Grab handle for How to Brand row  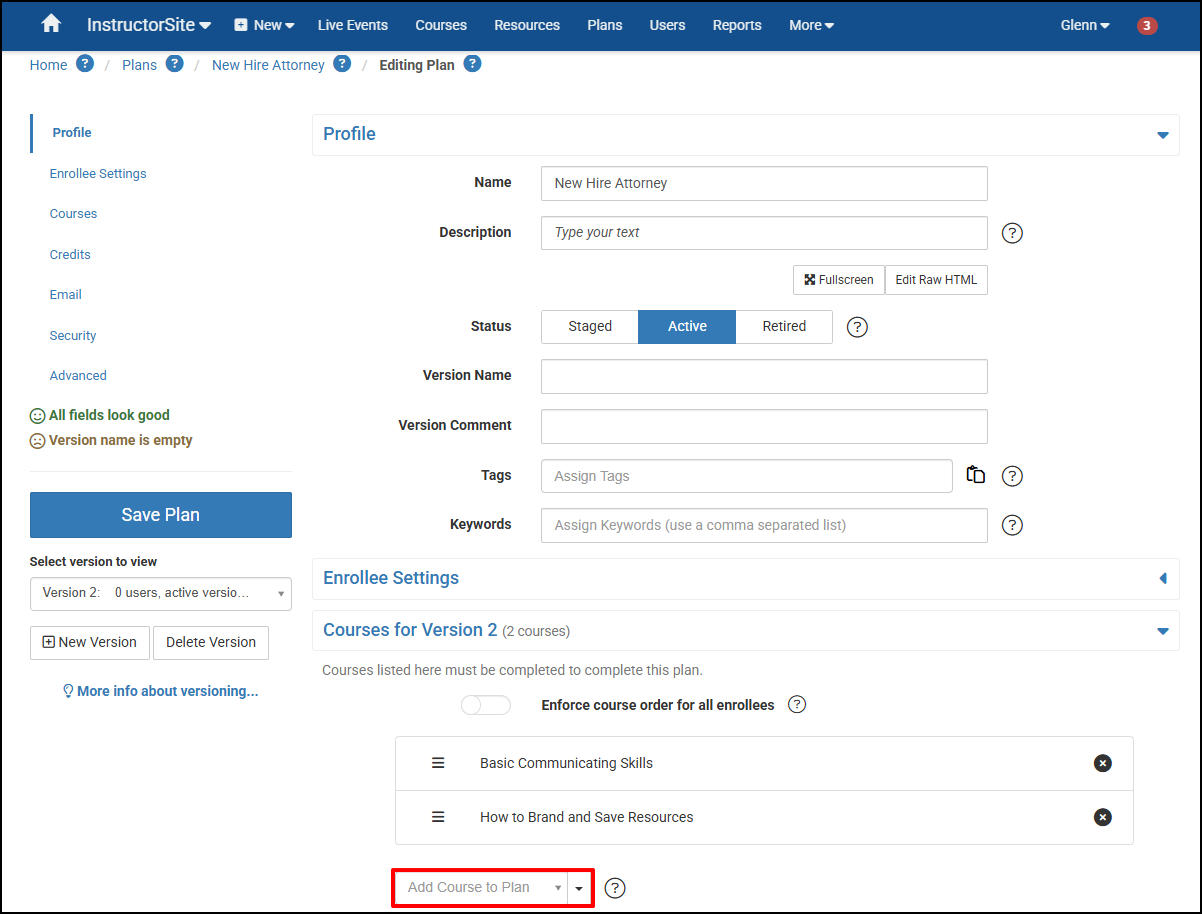438,817
